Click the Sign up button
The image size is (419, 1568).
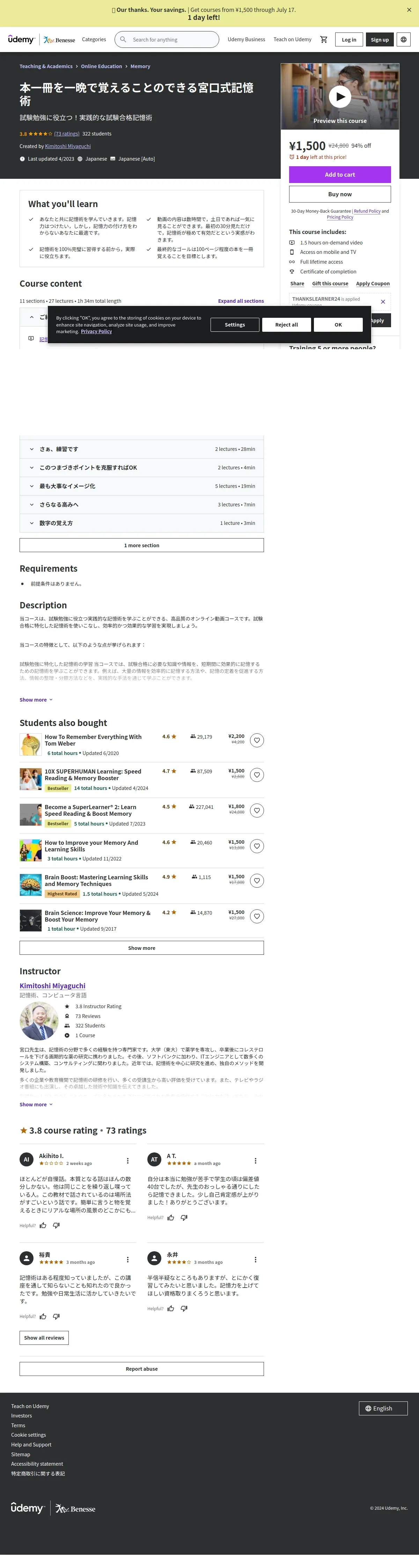coord(380,39)
